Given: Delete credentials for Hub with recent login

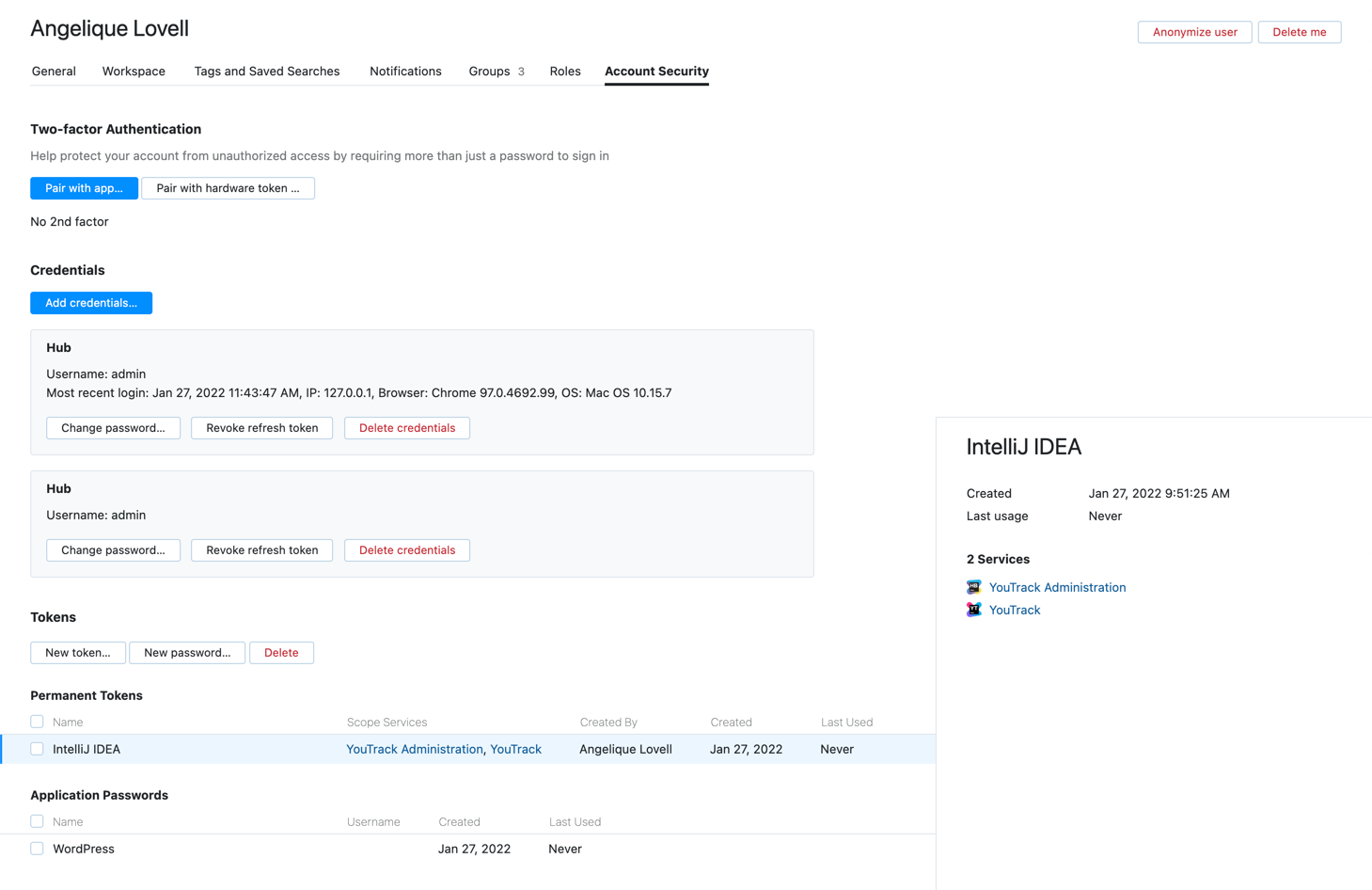Looking at the screenshot, I should (x=407, y=428).
